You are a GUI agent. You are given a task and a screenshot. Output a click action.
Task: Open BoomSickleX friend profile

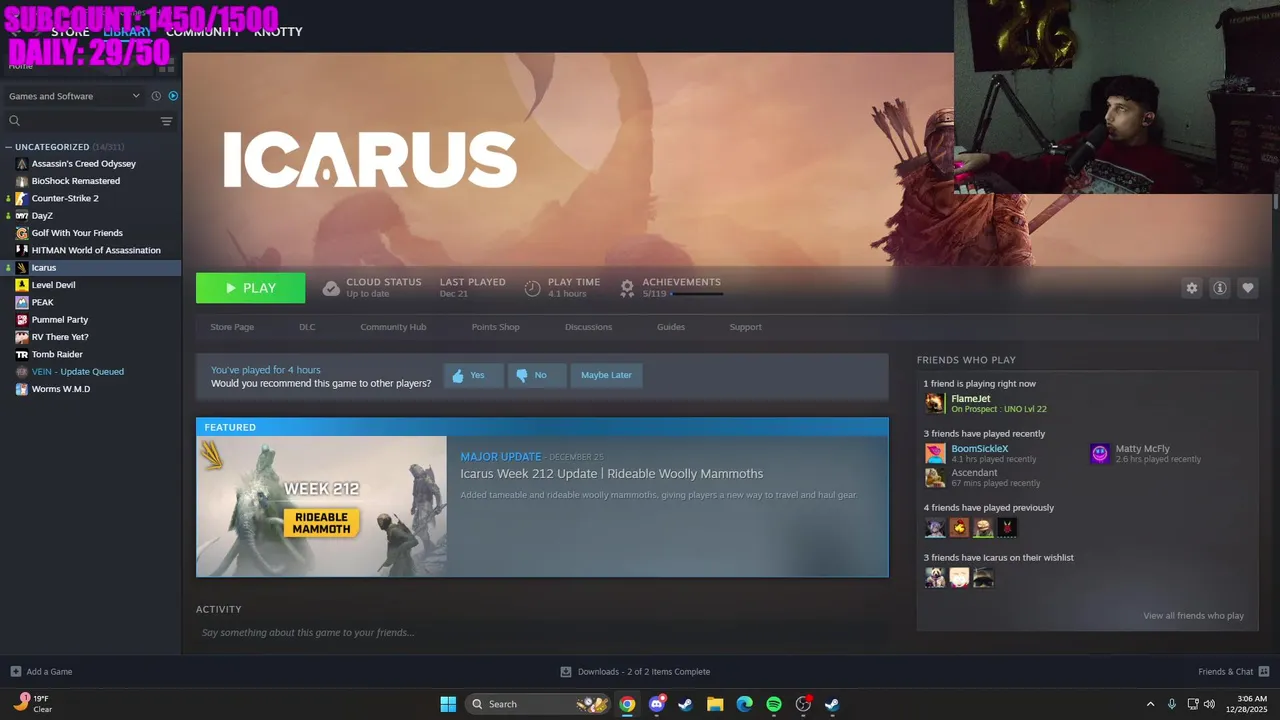click(980, 449)
